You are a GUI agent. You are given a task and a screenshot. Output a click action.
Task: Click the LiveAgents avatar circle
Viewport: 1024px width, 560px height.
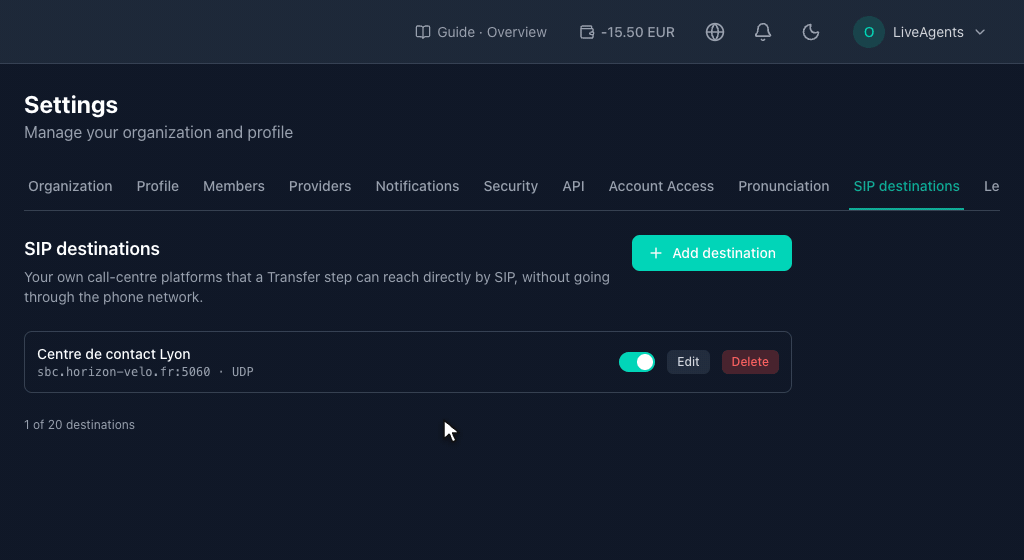[x=869, y=32]
